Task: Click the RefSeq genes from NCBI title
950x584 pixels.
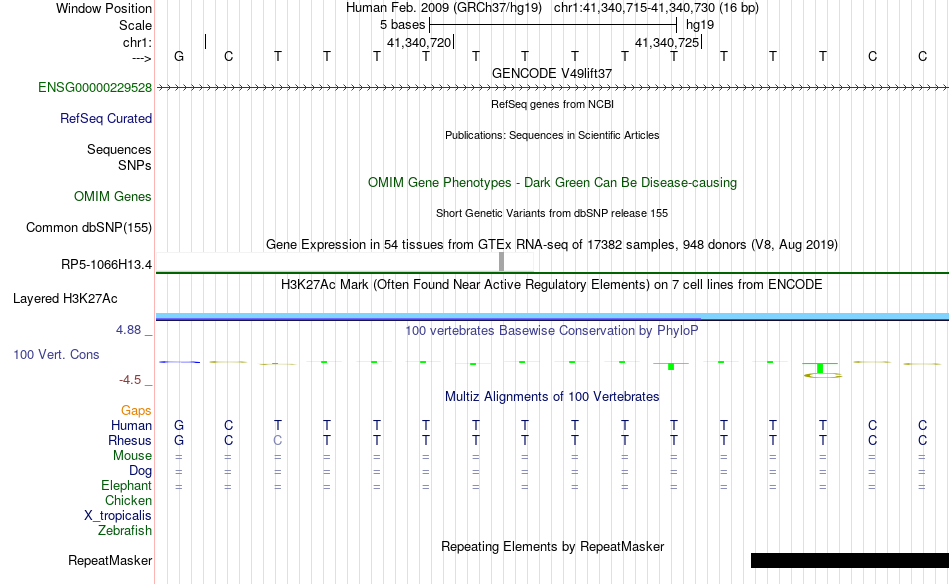Action: (553, 104)
